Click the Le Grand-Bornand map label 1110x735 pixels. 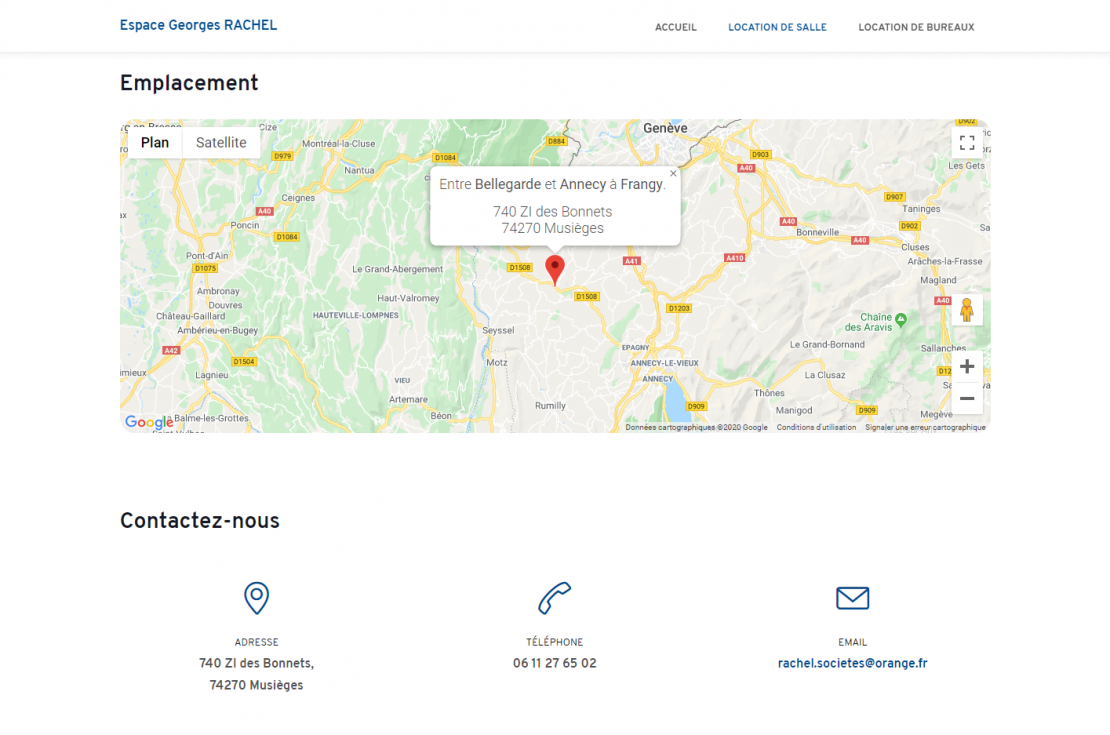[x=827, y=345]
